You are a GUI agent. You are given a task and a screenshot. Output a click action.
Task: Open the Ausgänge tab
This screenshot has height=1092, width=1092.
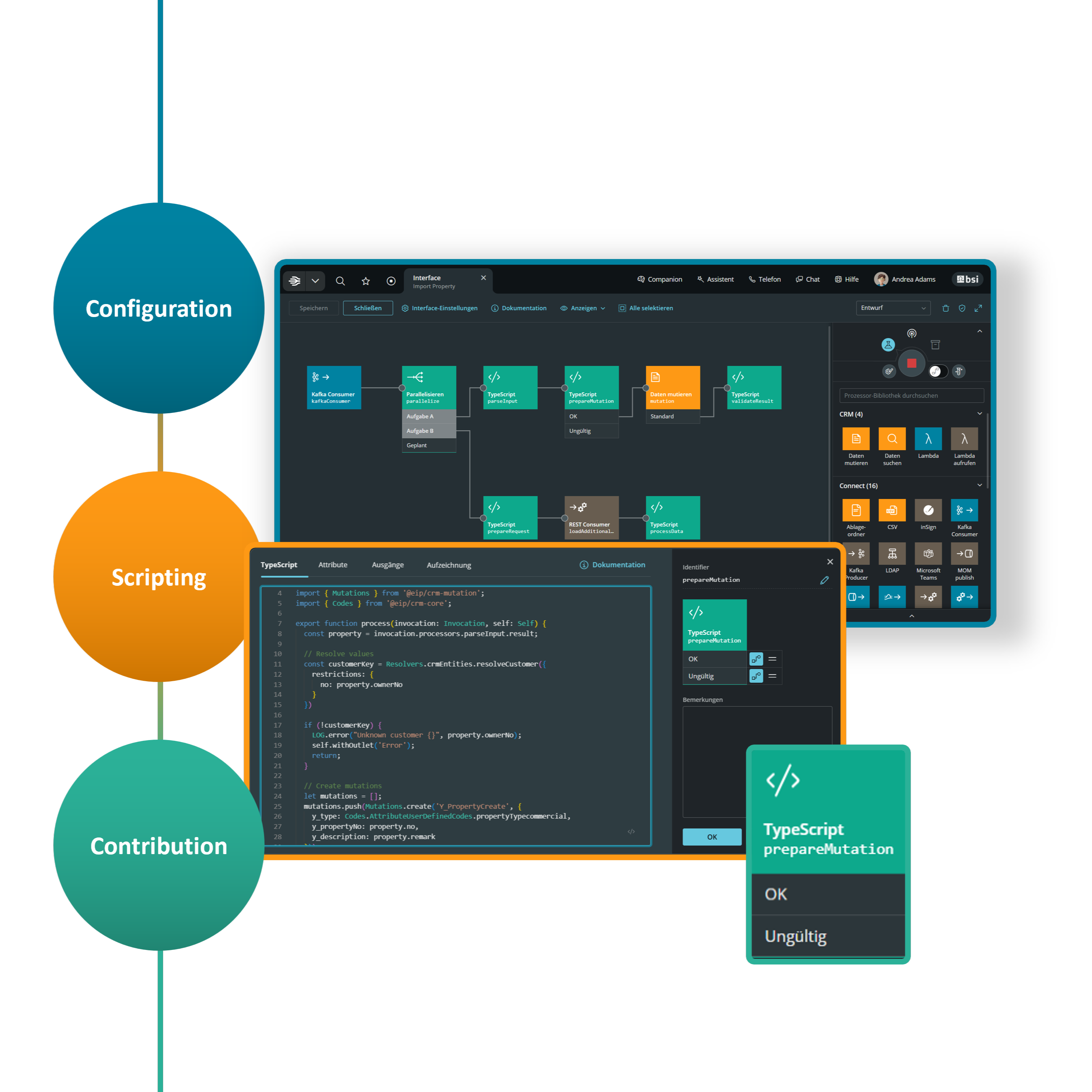(388, 565)
